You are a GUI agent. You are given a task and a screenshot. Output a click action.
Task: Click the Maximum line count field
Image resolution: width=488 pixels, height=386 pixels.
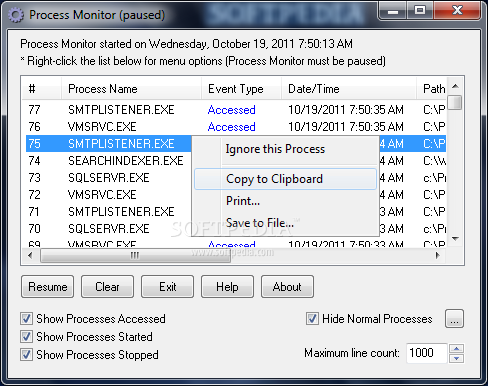427,353
